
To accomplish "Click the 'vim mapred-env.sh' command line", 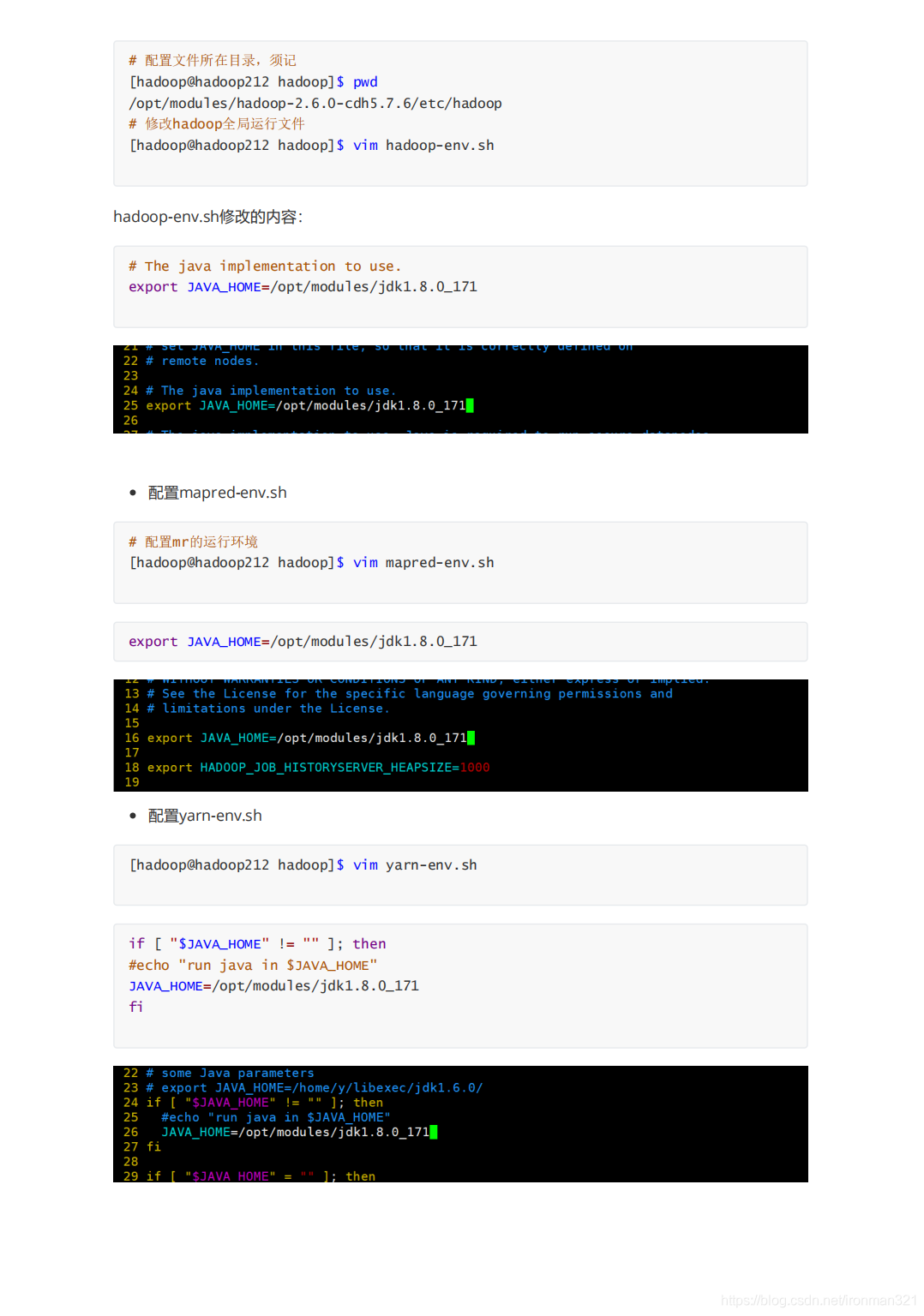I will [311, 563].
